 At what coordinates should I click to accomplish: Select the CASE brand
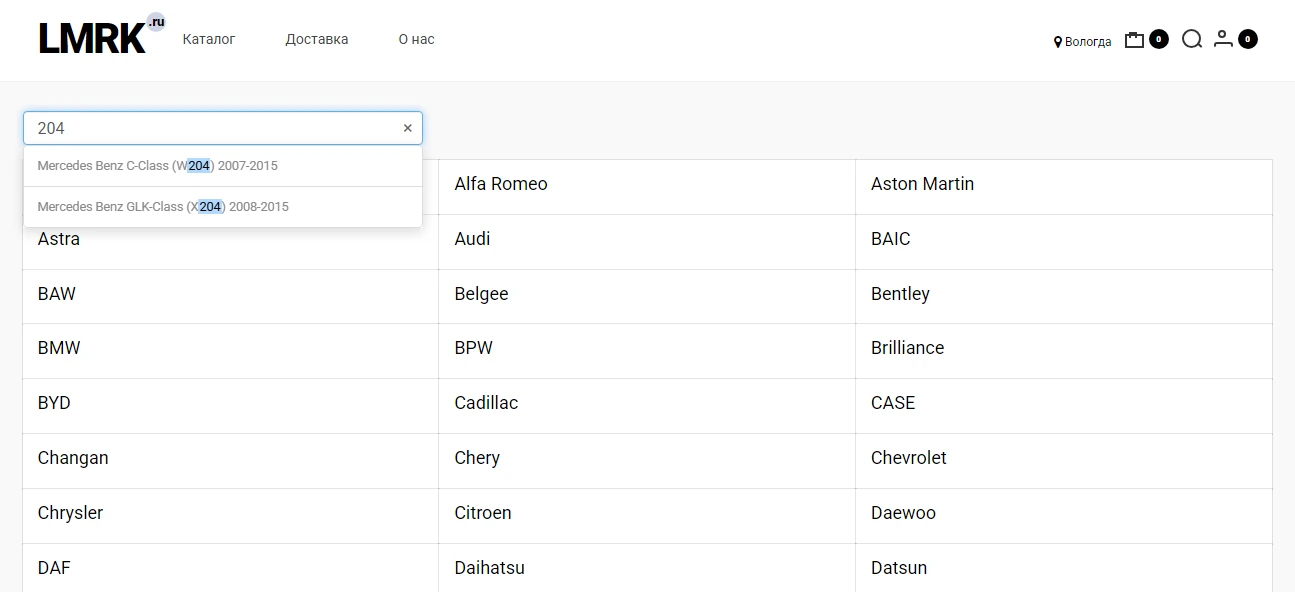[893, 403]
